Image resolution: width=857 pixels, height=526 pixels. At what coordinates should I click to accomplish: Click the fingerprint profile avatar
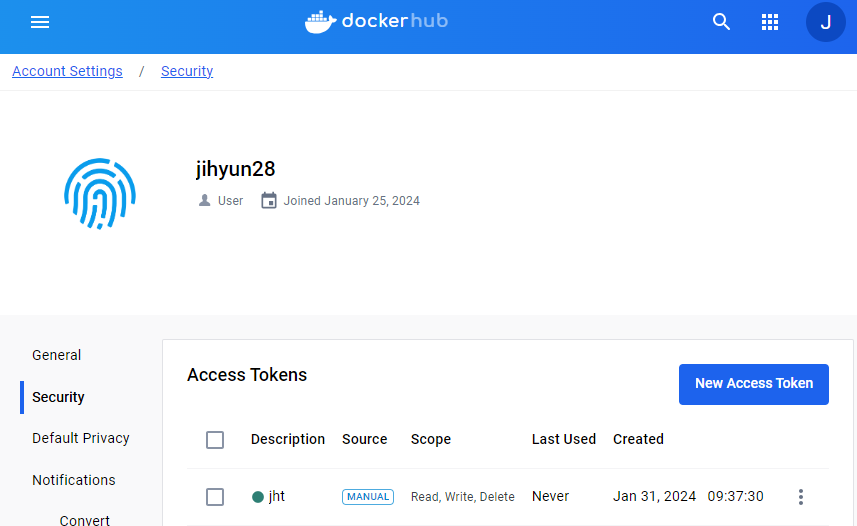[x=100, y=194]
